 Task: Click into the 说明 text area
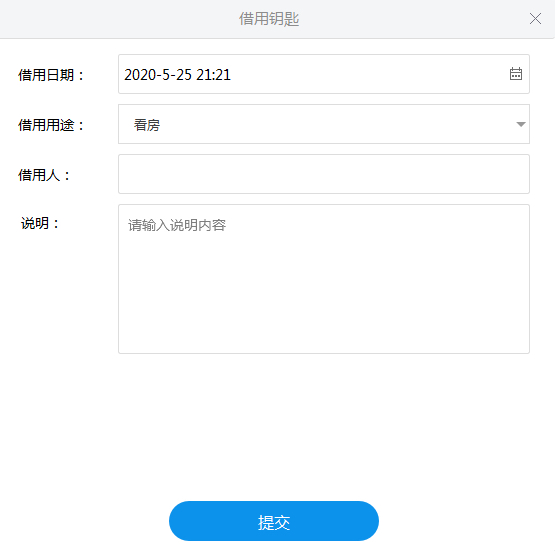click(324, 279)
